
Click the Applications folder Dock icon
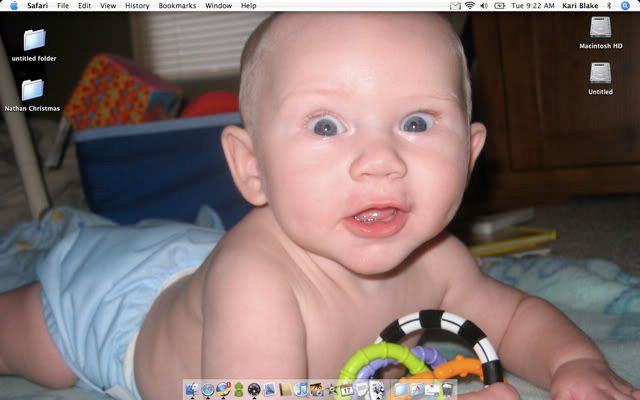point(417,390)
